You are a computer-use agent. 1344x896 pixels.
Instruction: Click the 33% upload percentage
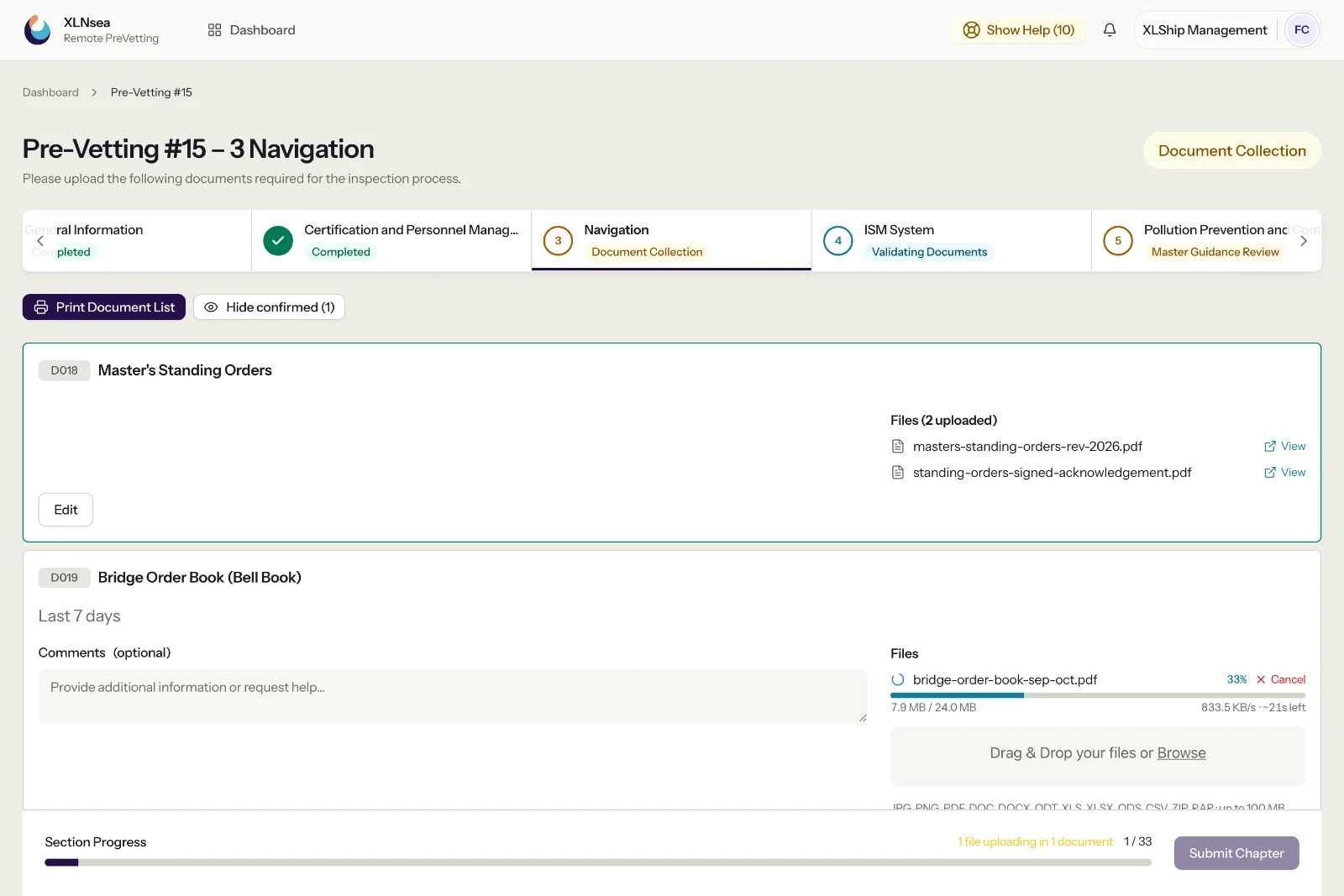tap(1236, 679)
